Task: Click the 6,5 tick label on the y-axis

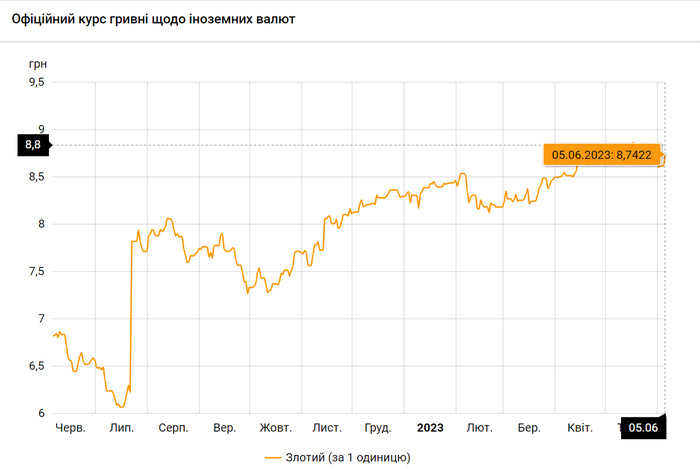Action: click(x=36, y=366)
